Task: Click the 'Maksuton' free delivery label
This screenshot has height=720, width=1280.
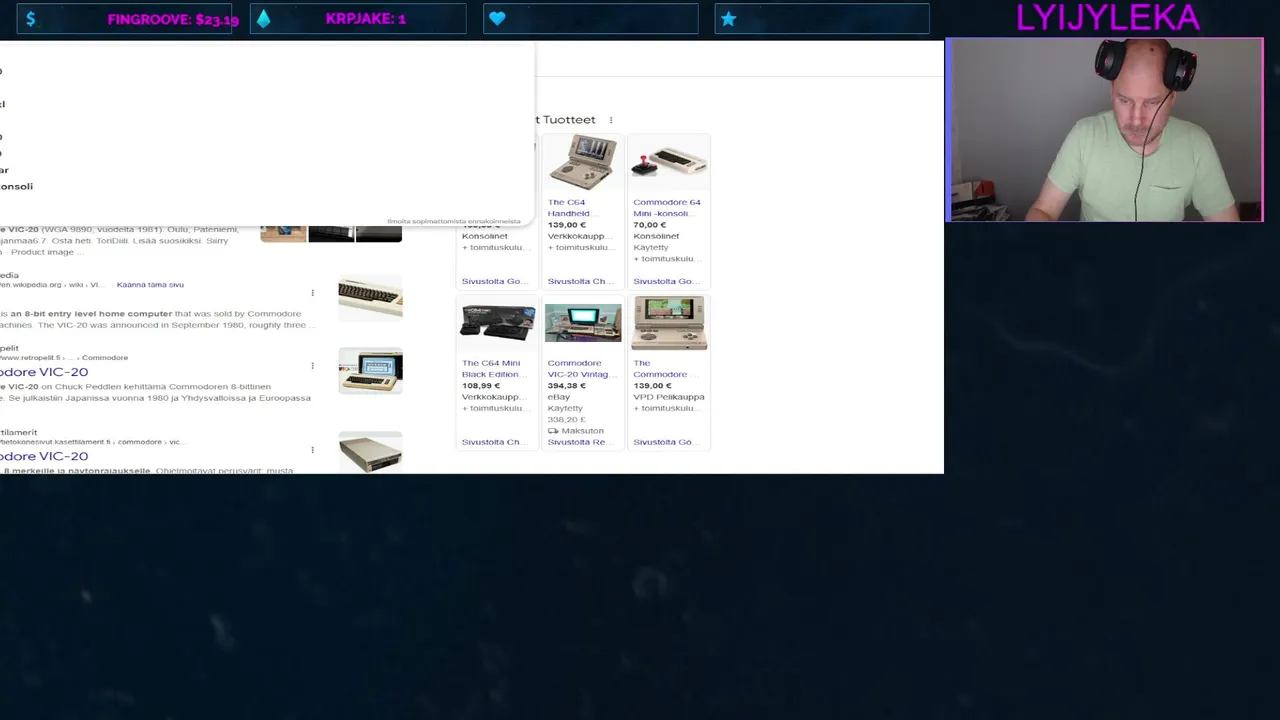Action: [x=582, y=431]
